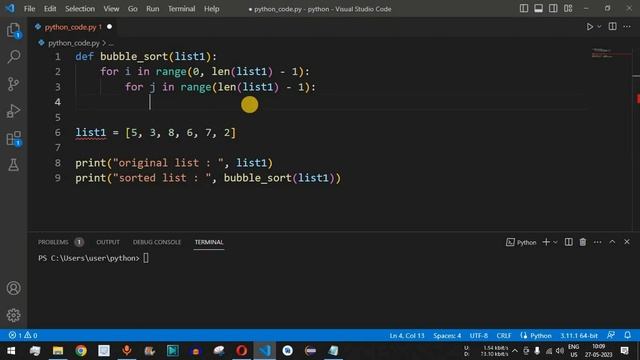Screen dimensions: 640x360
Task: Kill the terminal with trash icon
Action: [583, 242]
